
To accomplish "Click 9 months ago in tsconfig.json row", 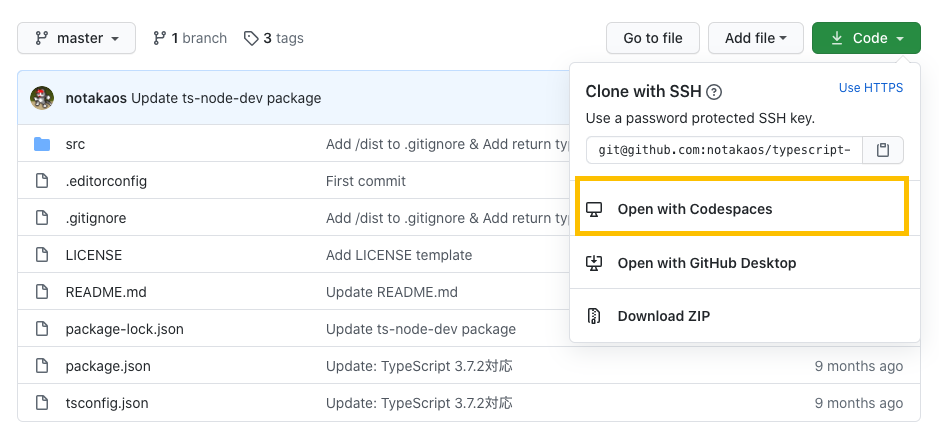I will (859, 403).
